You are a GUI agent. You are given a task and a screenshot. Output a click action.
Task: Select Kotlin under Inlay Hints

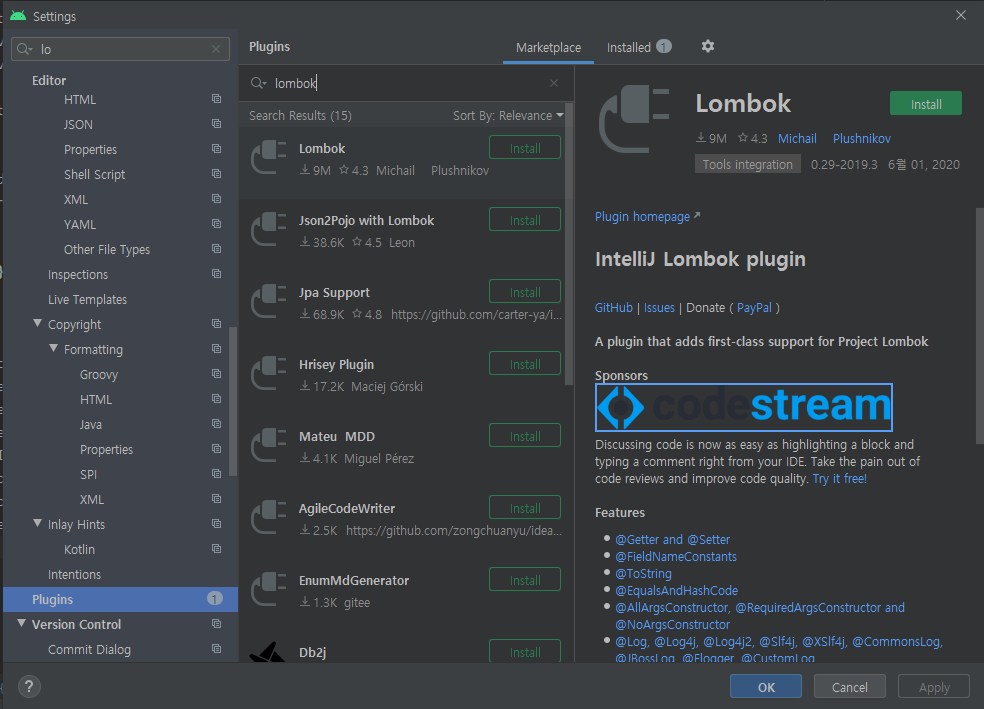pos(79,550)
